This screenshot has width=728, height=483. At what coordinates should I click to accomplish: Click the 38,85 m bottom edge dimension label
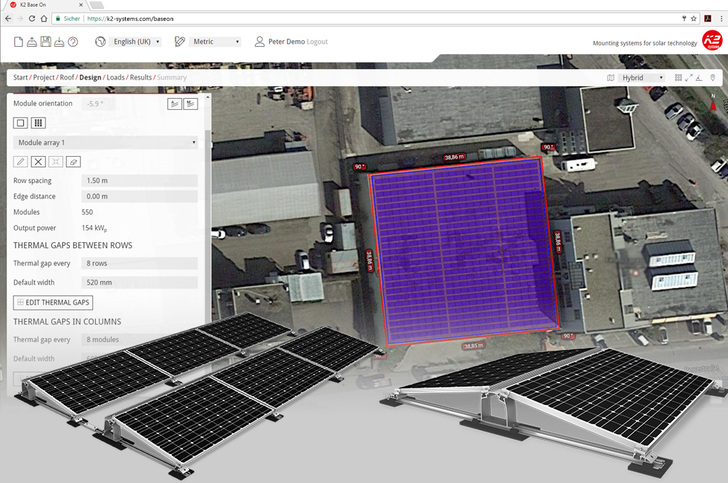coord(474,346)
